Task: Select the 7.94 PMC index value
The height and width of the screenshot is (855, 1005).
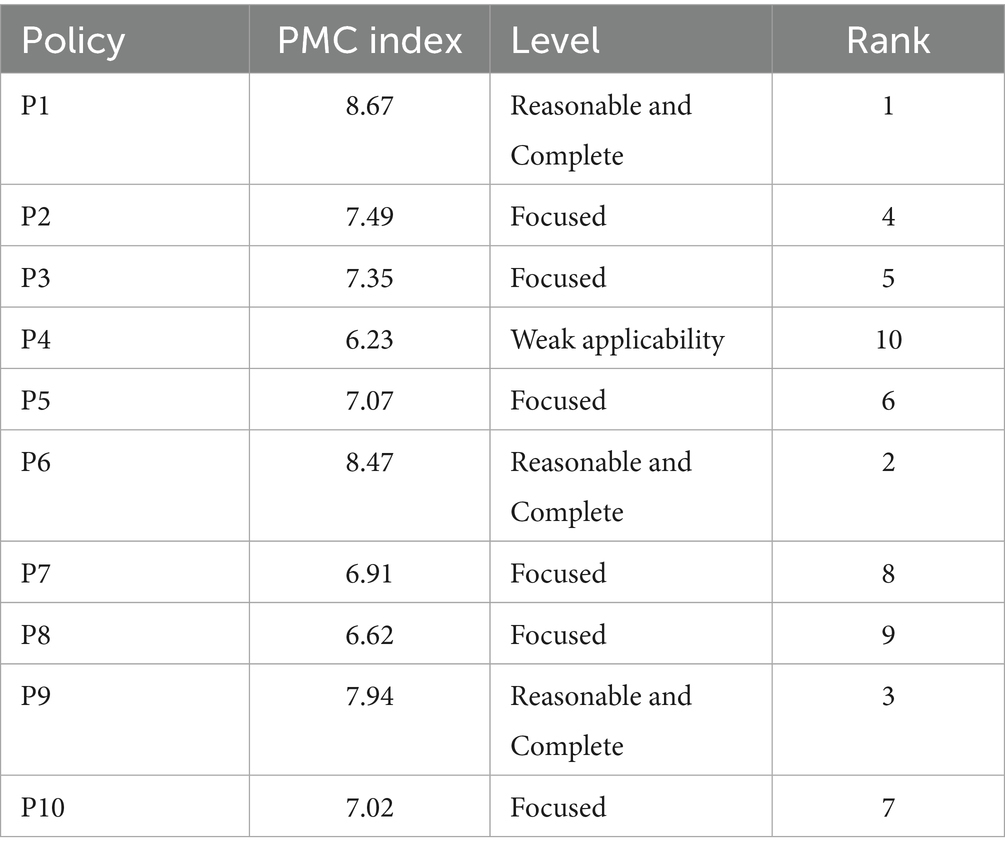Action: [x=369, y=696]
